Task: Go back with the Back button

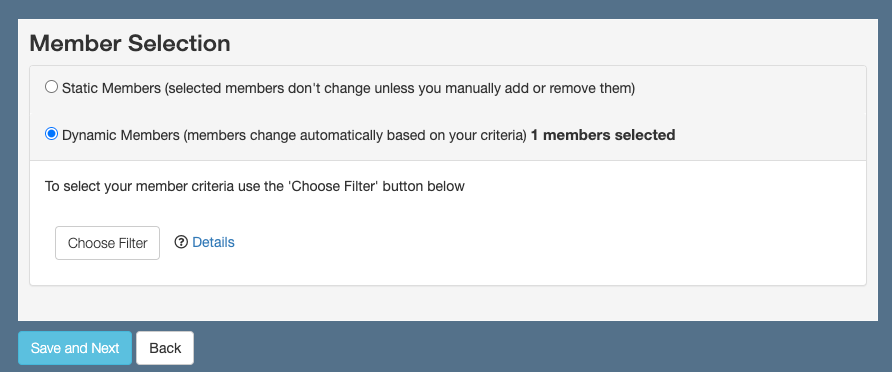Action: (165, 348)
